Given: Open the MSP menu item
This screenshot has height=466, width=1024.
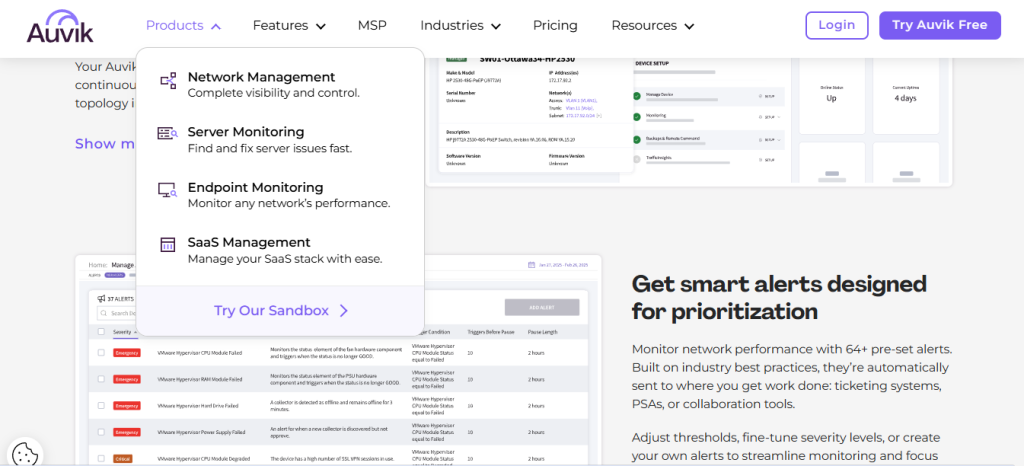Looking at the screenshot, I should click(372, 25).
